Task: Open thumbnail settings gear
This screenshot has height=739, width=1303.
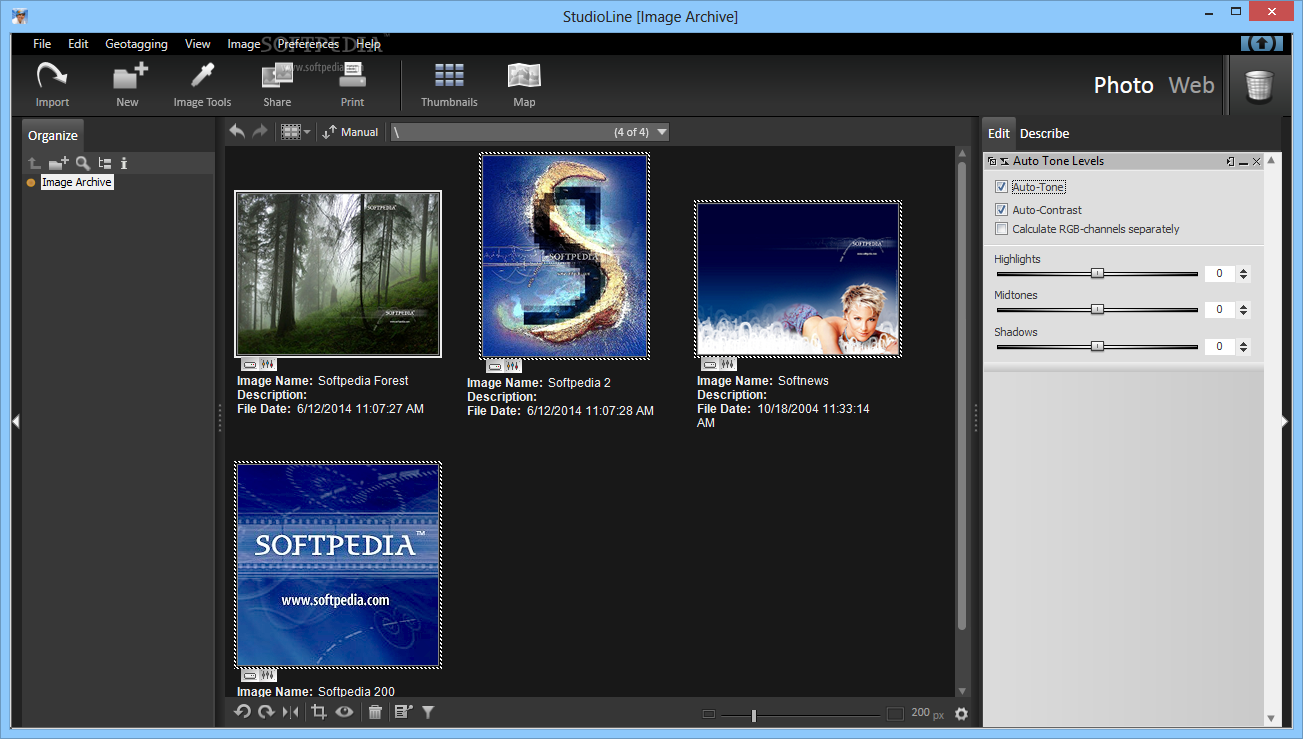Action: [x=962, y=714]
